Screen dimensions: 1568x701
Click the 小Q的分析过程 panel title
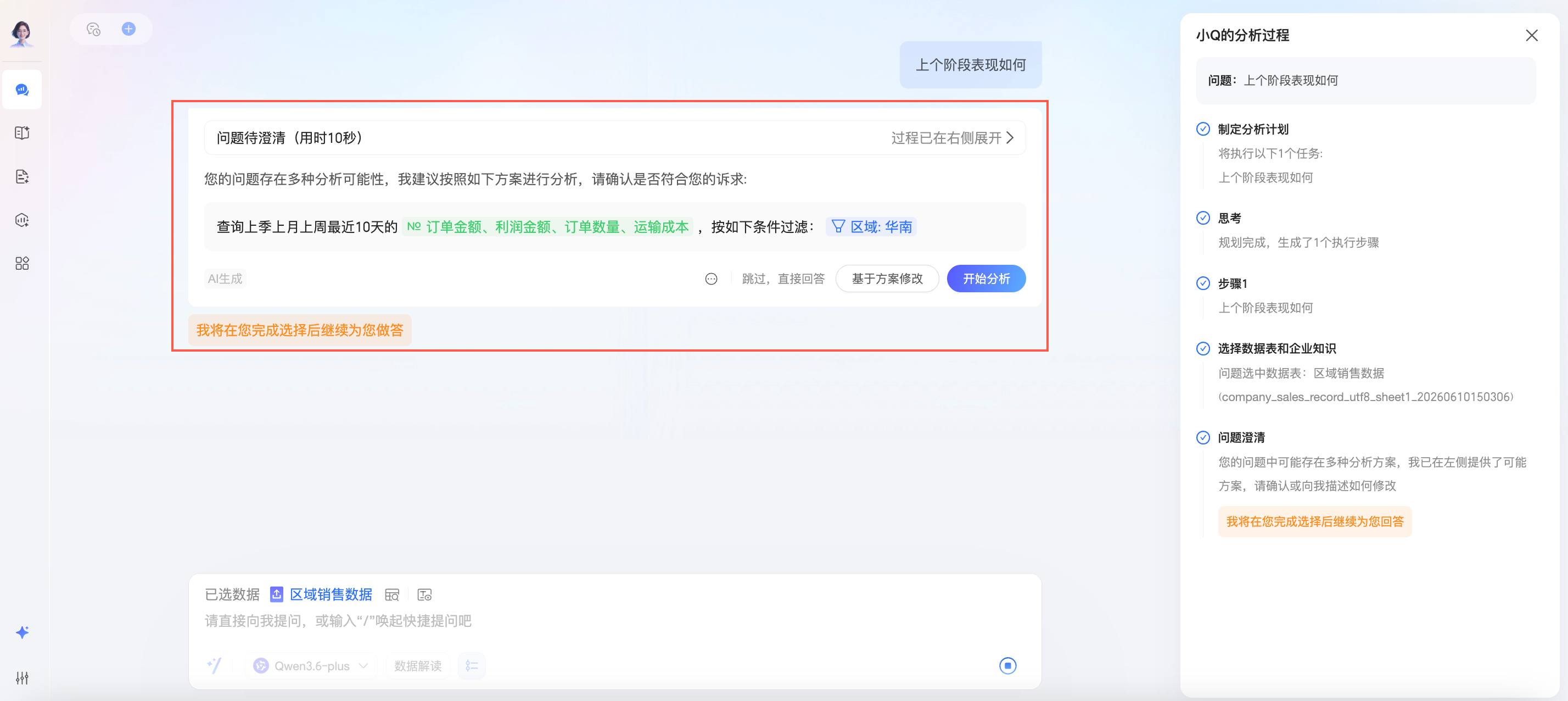(x=1242, y=35)
